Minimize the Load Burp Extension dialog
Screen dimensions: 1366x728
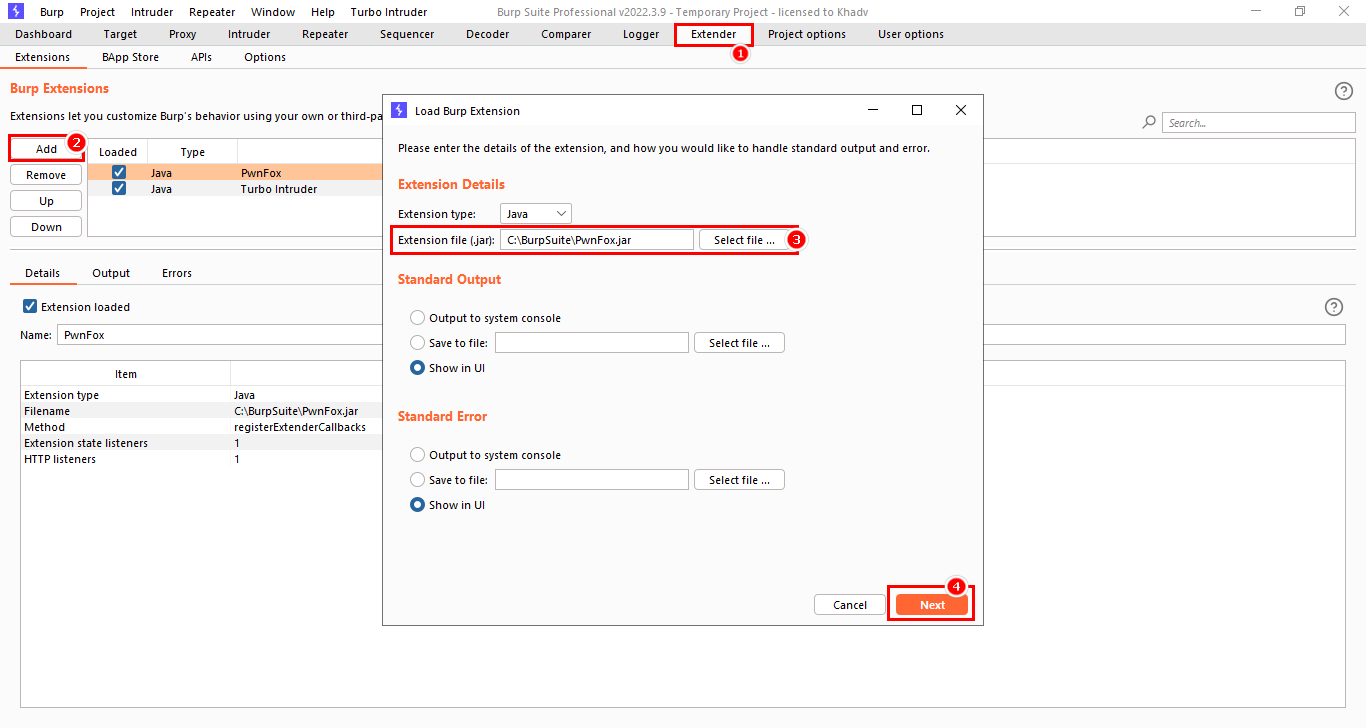[873, 110]
